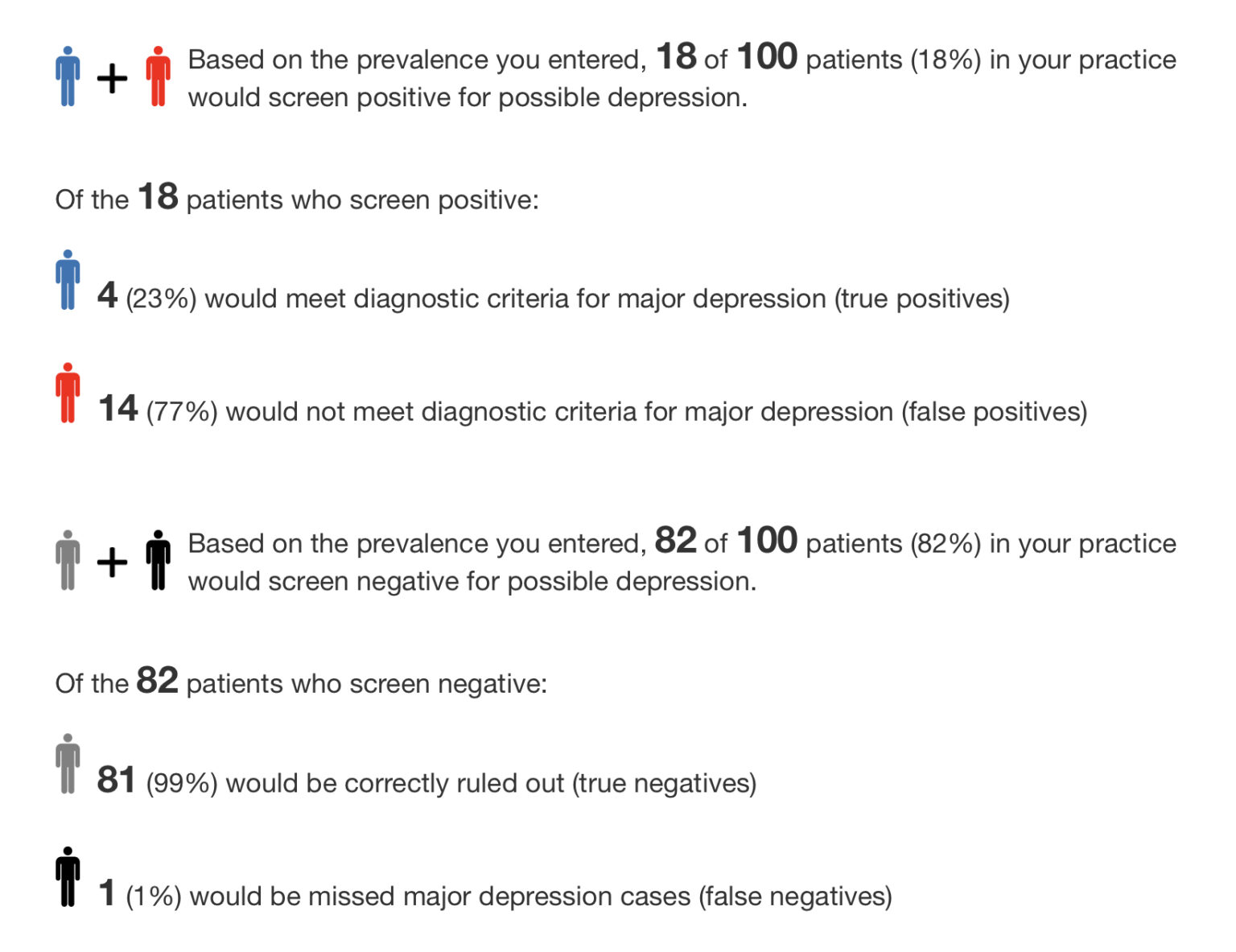This screenshot has height=952, width=1236.
Task: Click the black person icon next to false negatives
Action: (x=68, y=876)
